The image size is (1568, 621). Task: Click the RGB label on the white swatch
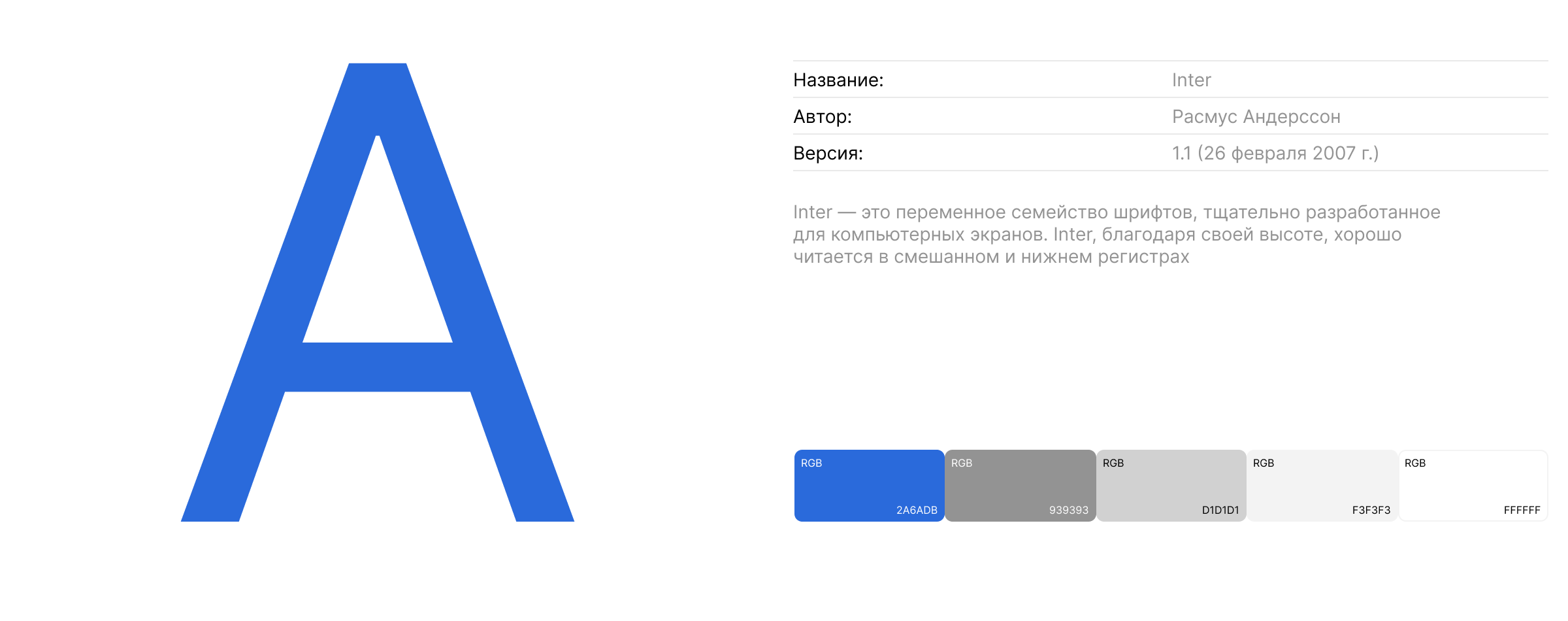(x=1415, y=463)
